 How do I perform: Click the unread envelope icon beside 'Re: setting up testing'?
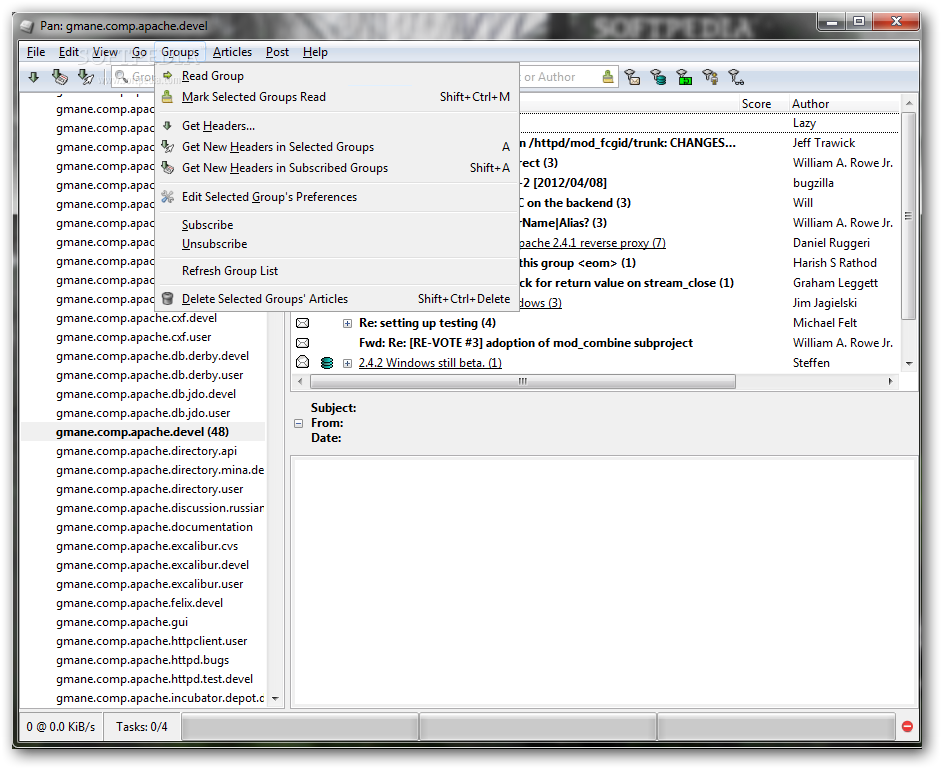tap(303, 323)
